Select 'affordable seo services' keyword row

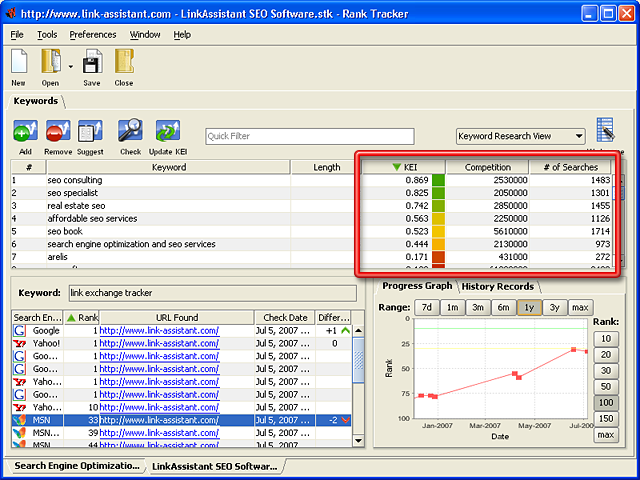tap(312, 218)
